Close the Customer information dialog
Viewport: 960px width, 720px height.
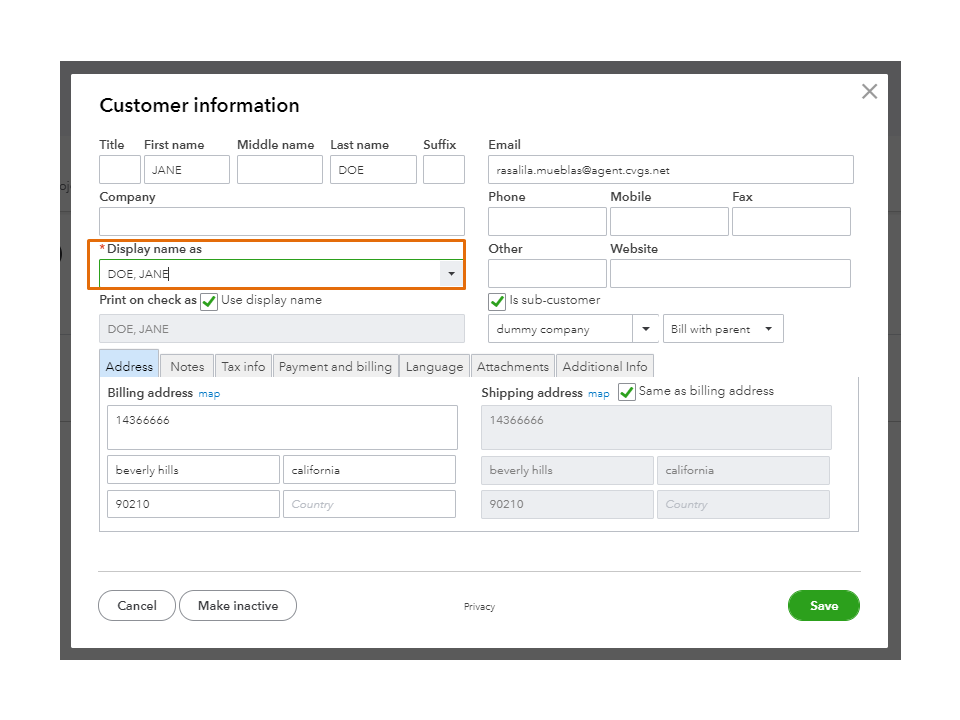coord(869,92)
